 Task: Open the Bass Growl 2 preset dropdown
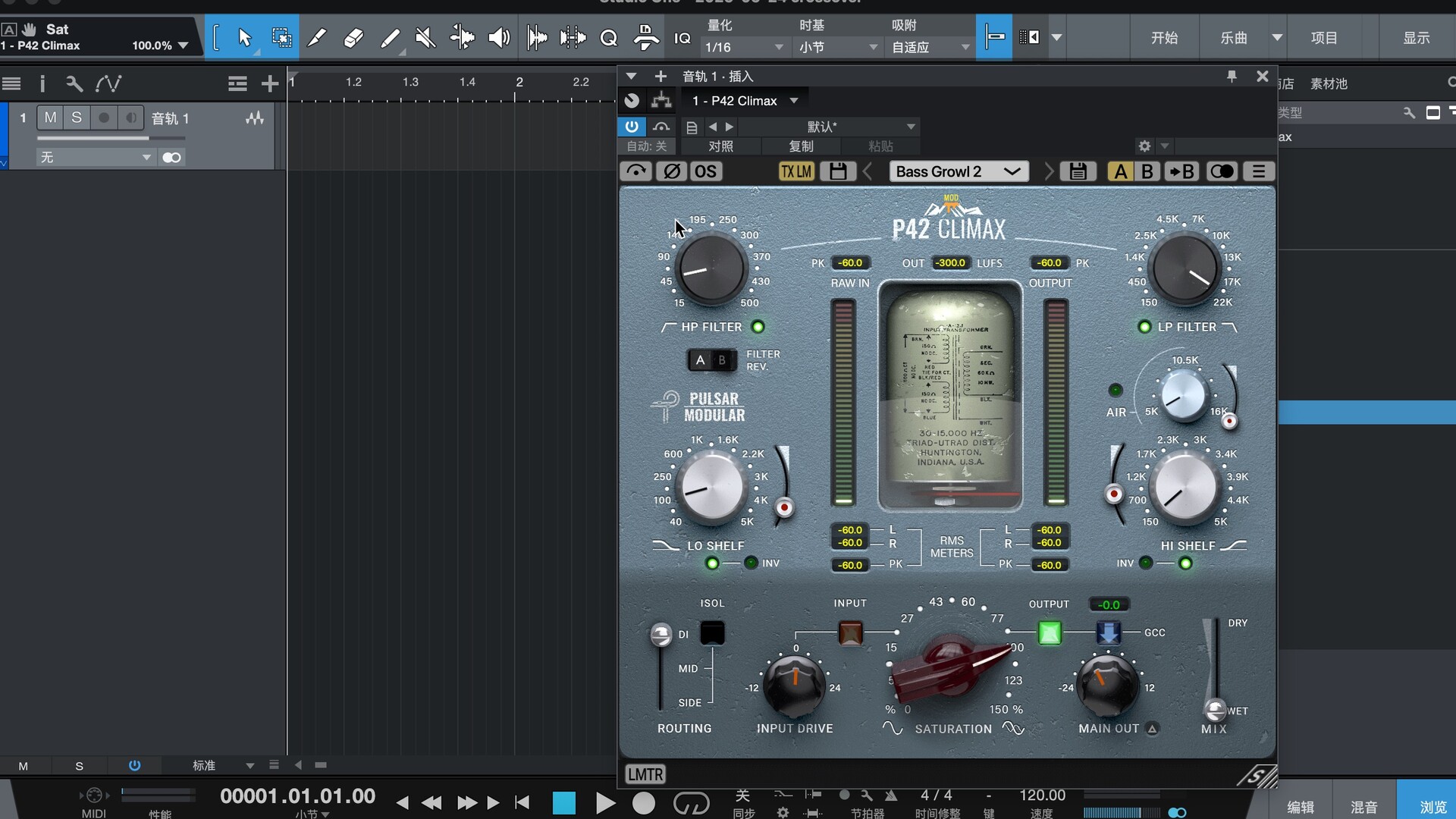(958, 171)
